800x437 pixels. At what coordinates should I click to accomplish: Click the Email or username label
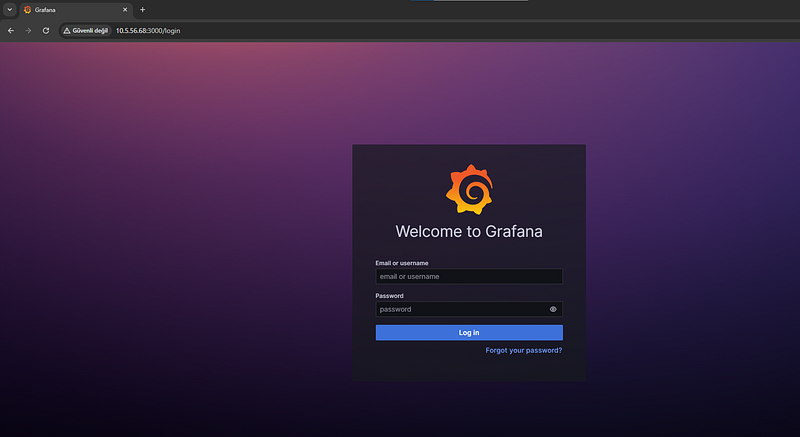(x=402, y=263)
